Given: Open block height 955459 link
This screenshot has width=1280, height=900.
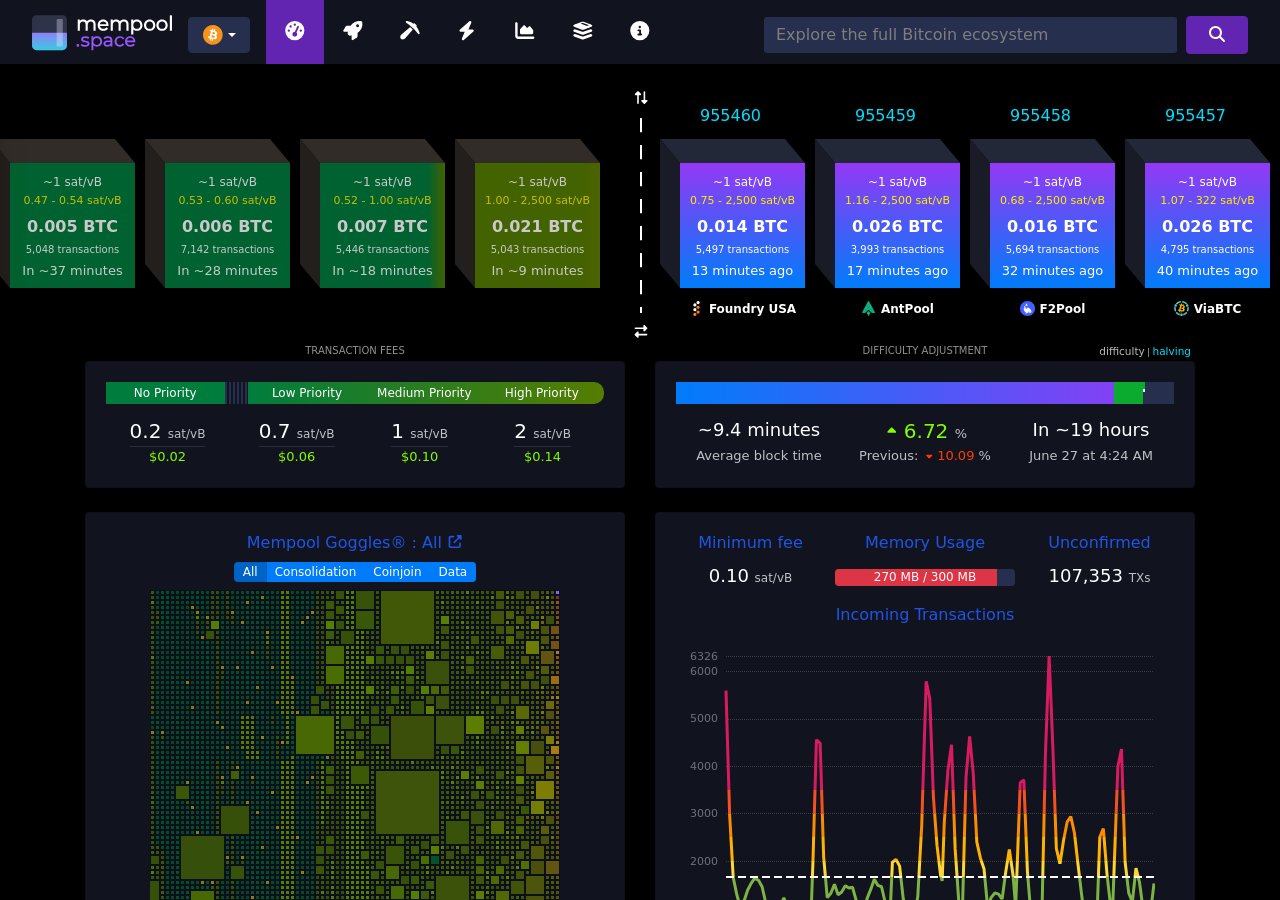Looking at the screenshot, I should click(885, 116).
